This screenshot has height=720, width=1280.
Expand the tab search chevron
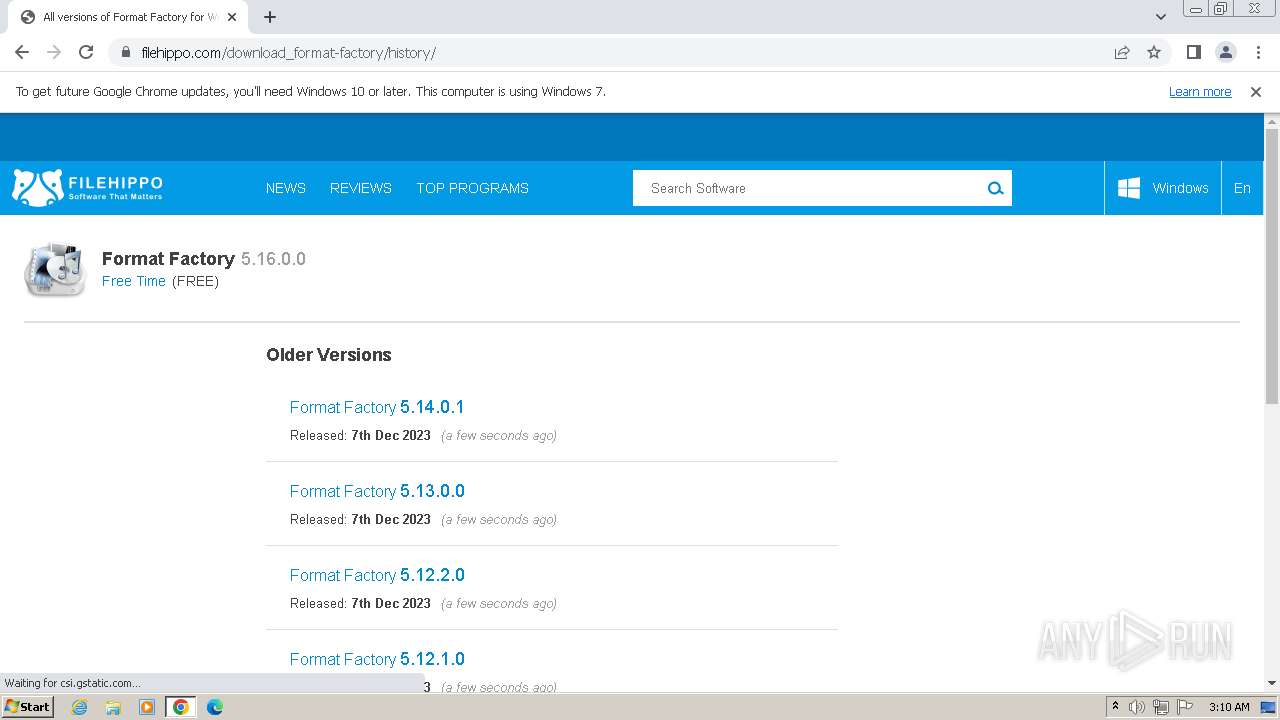click(x=1161, y=17)
